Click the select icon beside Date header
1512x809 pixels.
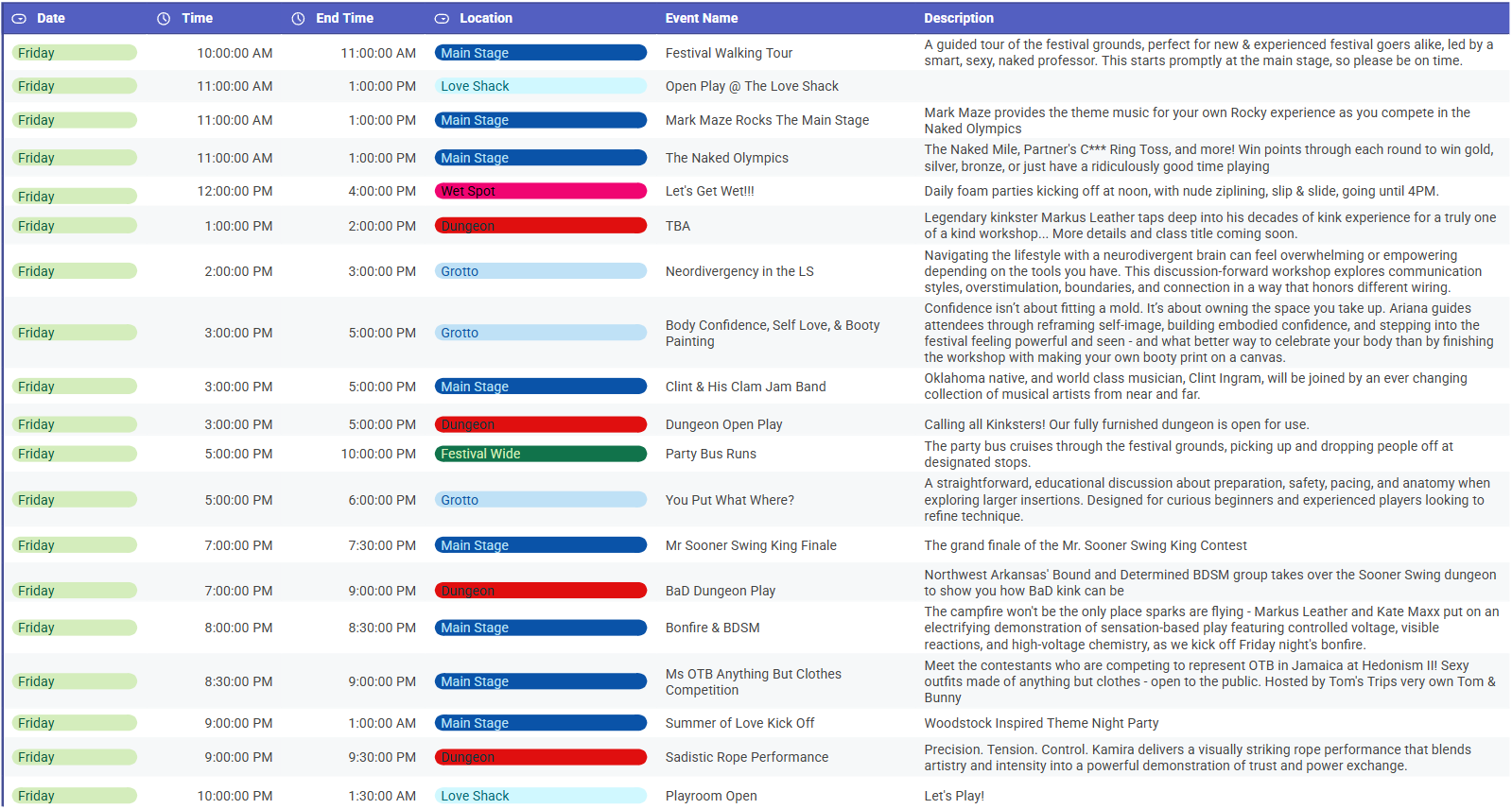point(19,19)
